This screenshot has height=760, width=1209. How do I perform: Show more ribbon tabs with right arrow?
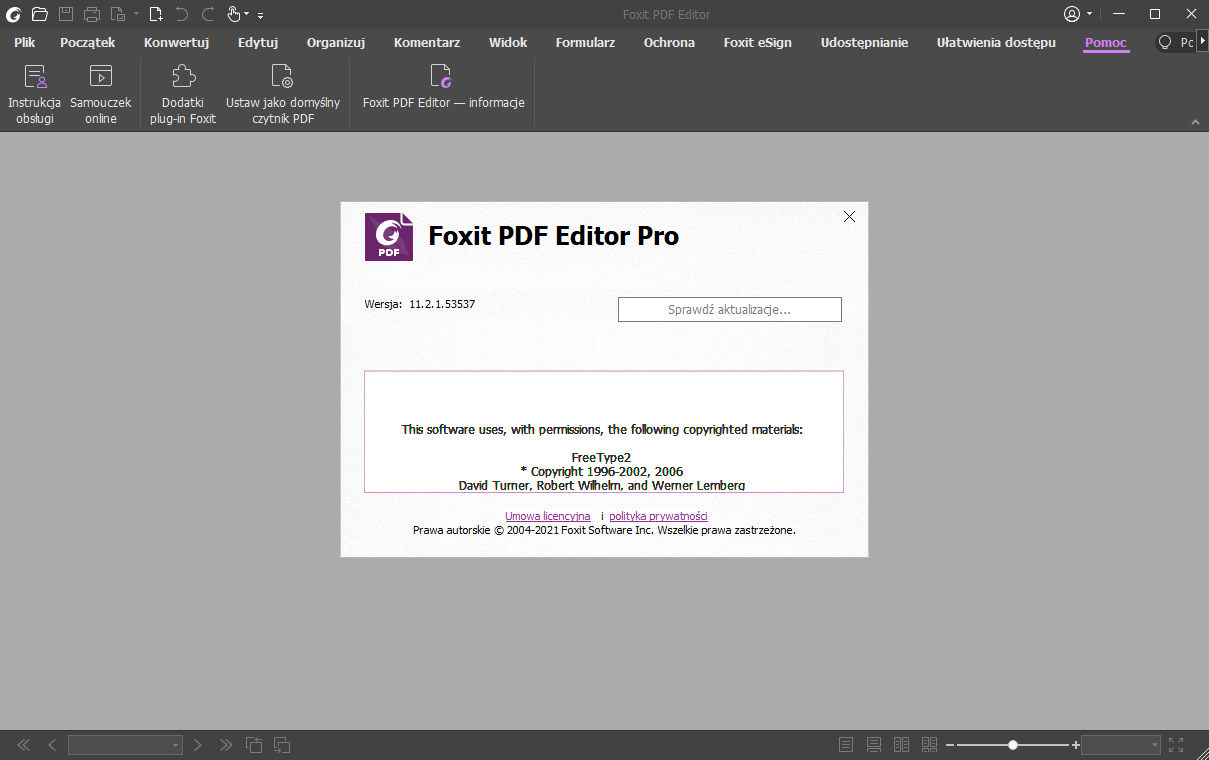[1202, 42]
